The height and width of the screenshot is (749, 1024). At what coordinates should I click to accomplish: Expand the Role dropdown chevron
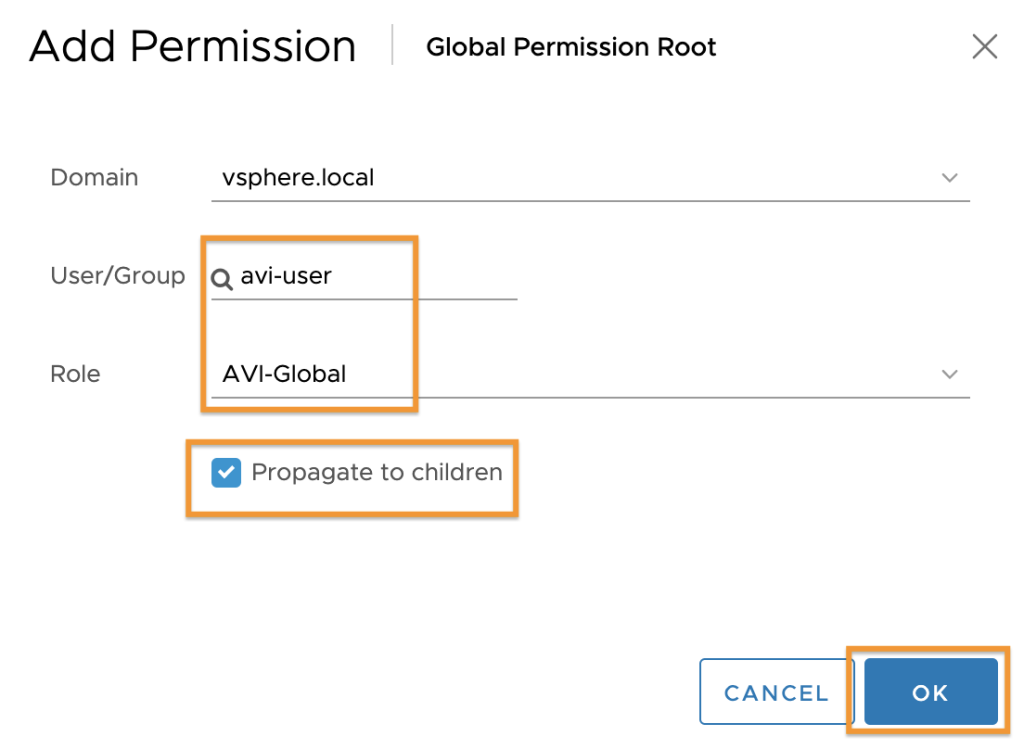point(950,374)
